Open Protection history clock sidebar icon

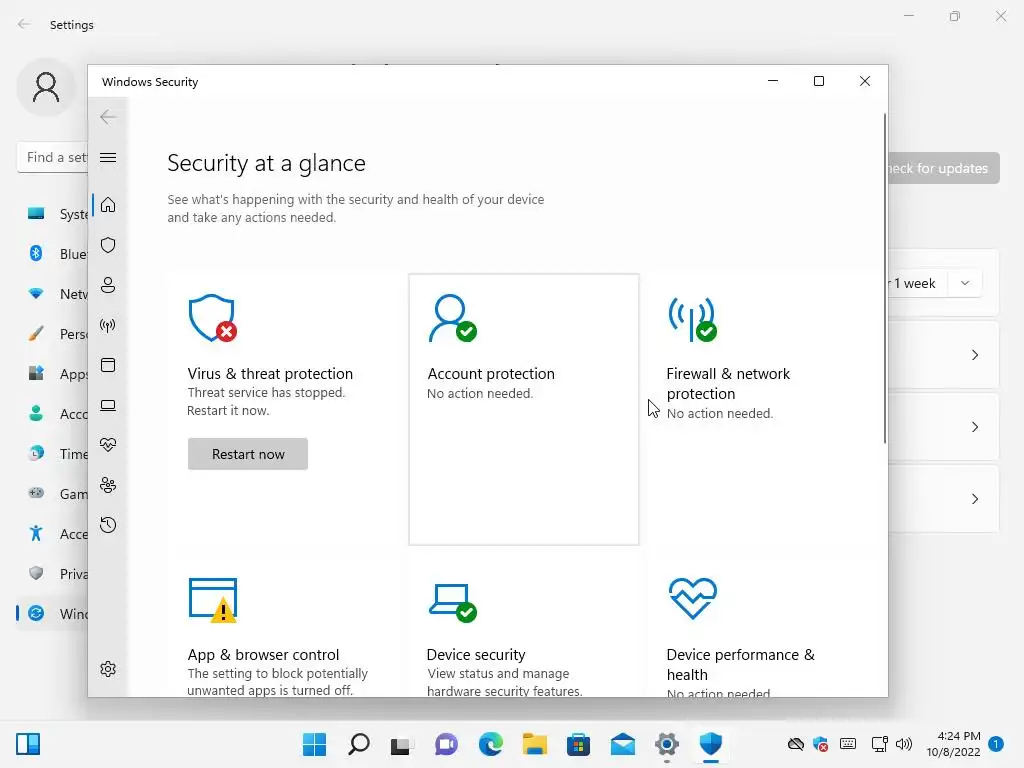pyautogui.click(x=108, y=525)
